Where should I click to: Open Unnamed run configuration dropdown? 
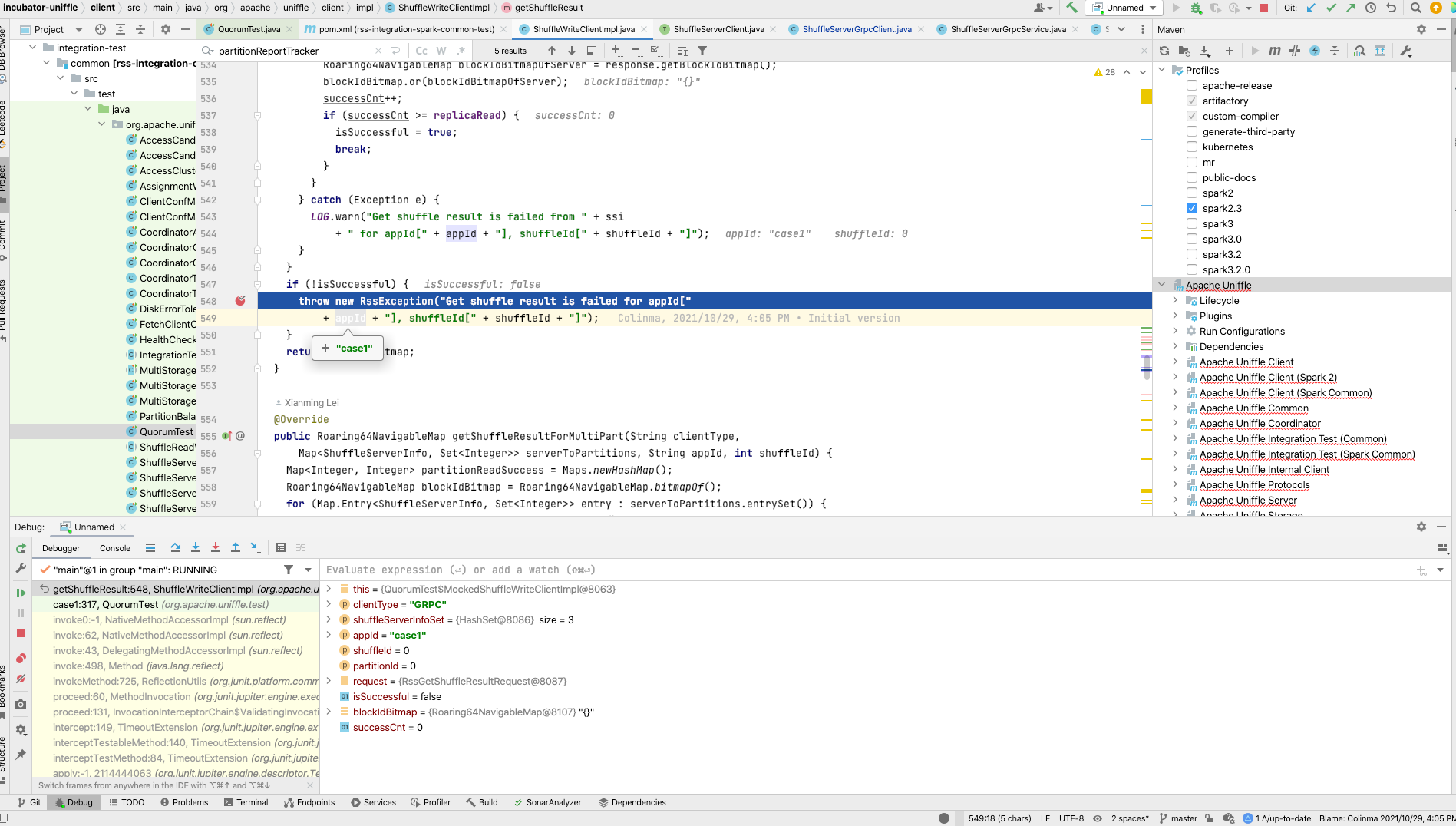pos(1124,8)
